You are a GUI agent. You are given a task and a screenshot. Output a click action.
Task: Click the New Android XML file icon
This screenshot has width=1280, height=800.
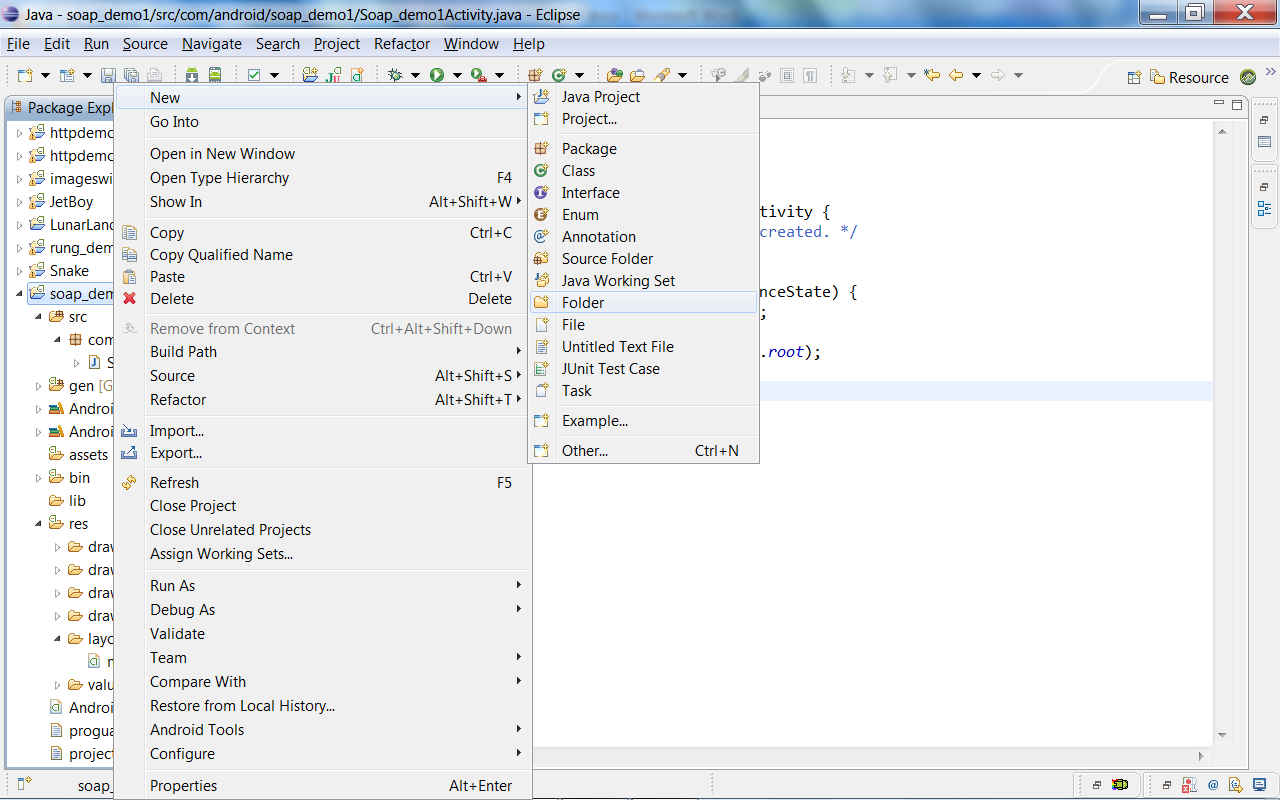pyautogui.click(x=357, y=75)
